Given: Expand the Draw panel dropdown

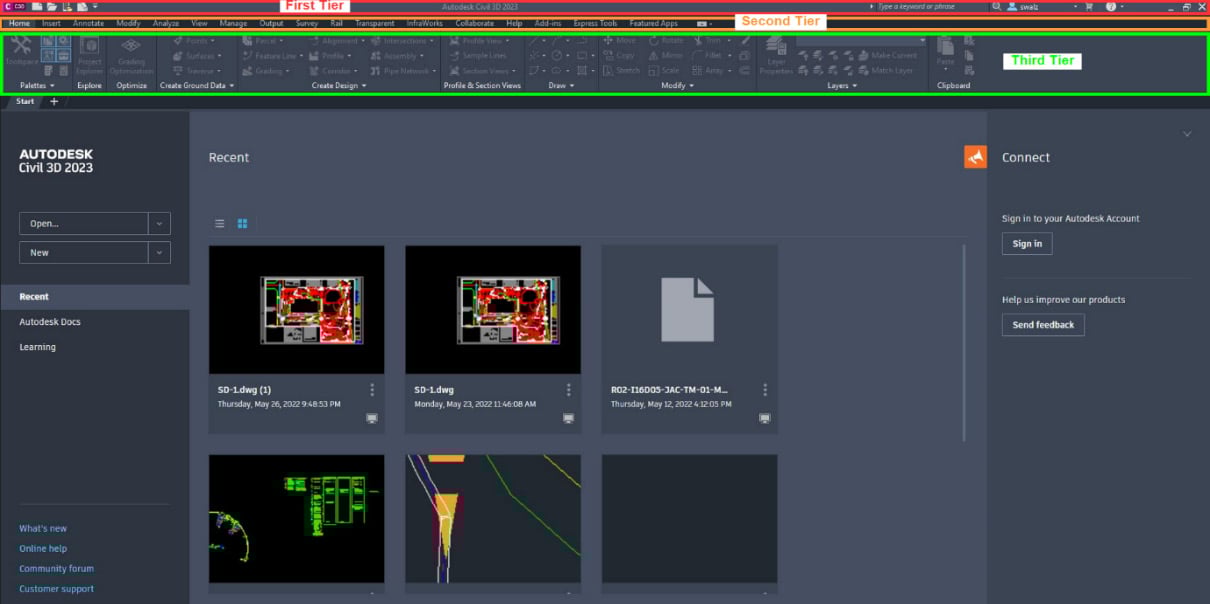Looking at the screenshot, I should pos(560,86).
